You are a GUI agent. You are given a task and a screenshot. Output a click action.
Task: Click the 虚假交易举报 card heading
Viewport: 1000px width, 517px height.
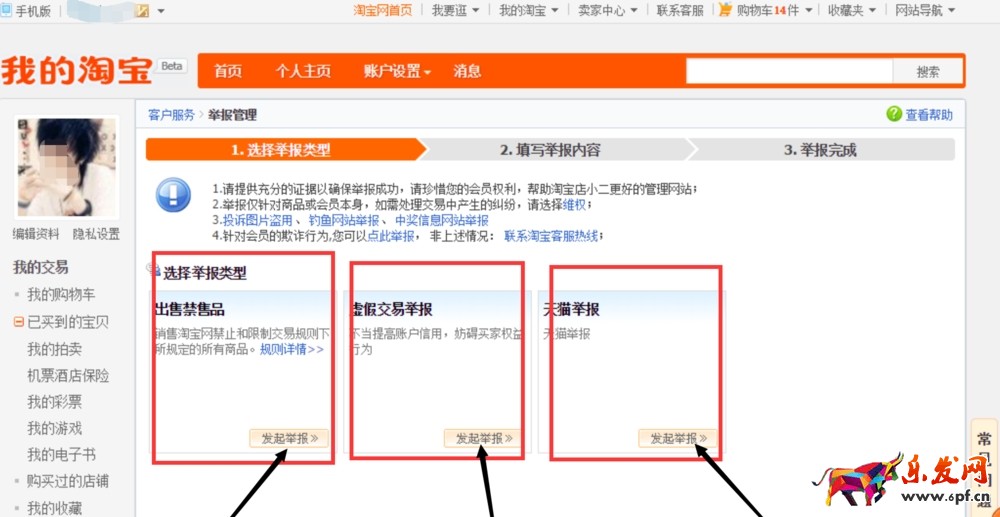[x=392, y=310]
